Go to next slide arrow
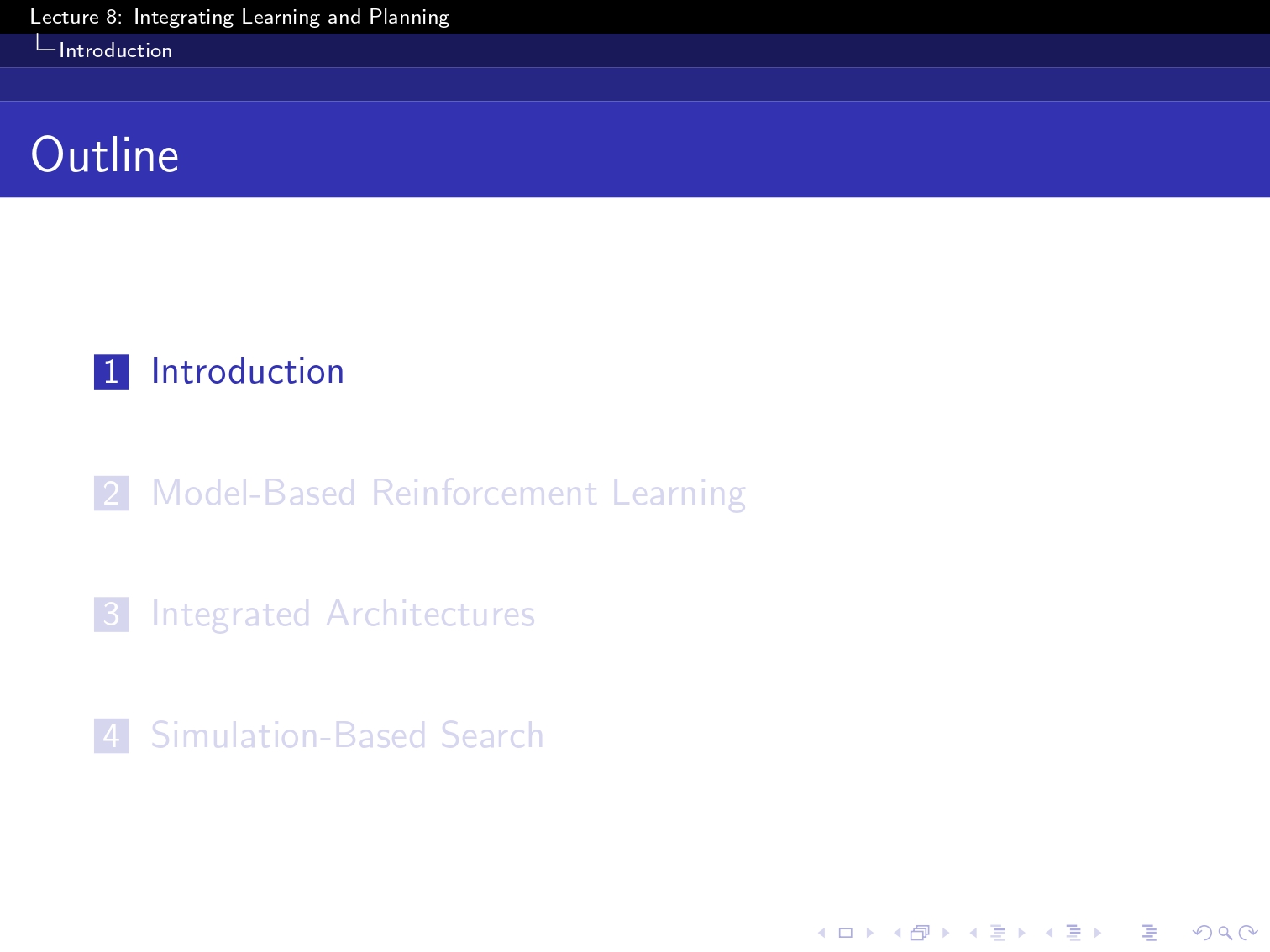This screenshot has height=952, width=1270. pyautogui.click(x=870, y=933)
